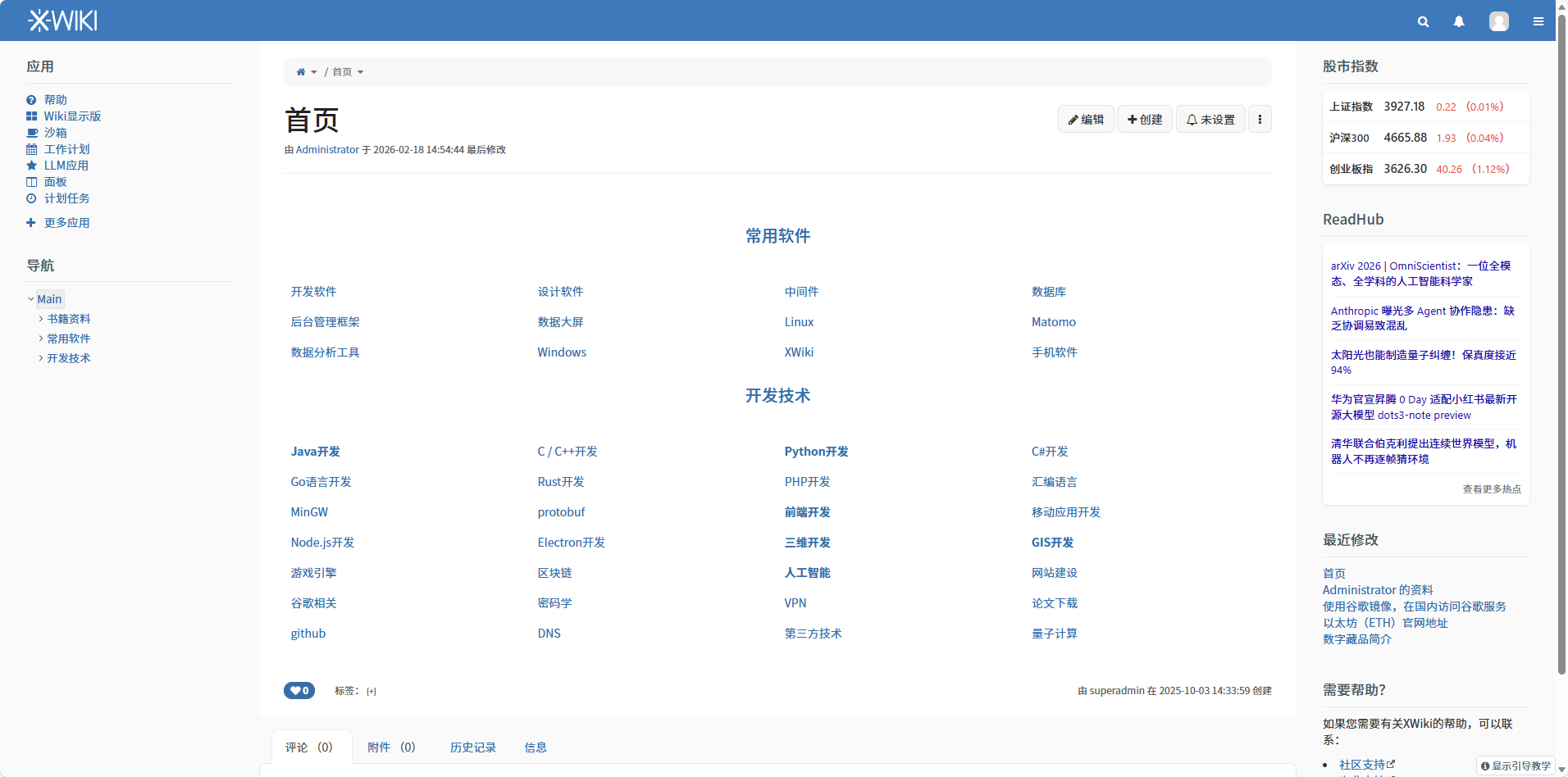
Task: Switch to the 信息 tab
Action: click(536, 747)
